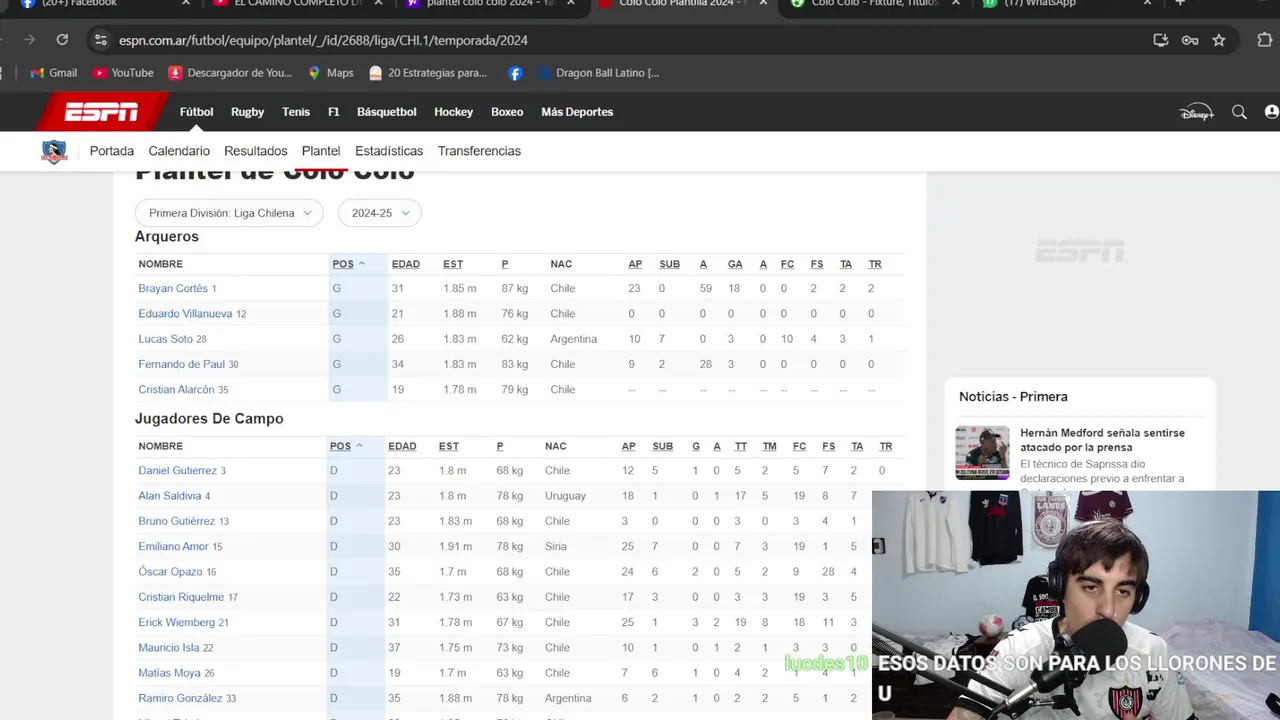Go to team Transferencias tab
Screen dimensions: 1280x720
tap(479, 151)
